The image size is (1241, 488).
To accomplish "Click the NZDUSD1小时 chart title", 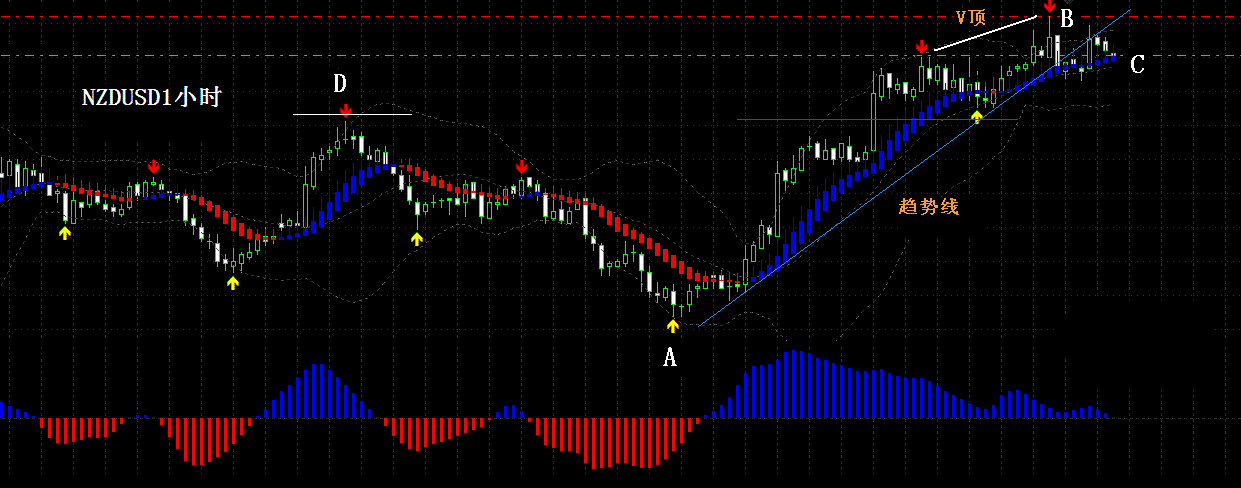I will (152, 98).
